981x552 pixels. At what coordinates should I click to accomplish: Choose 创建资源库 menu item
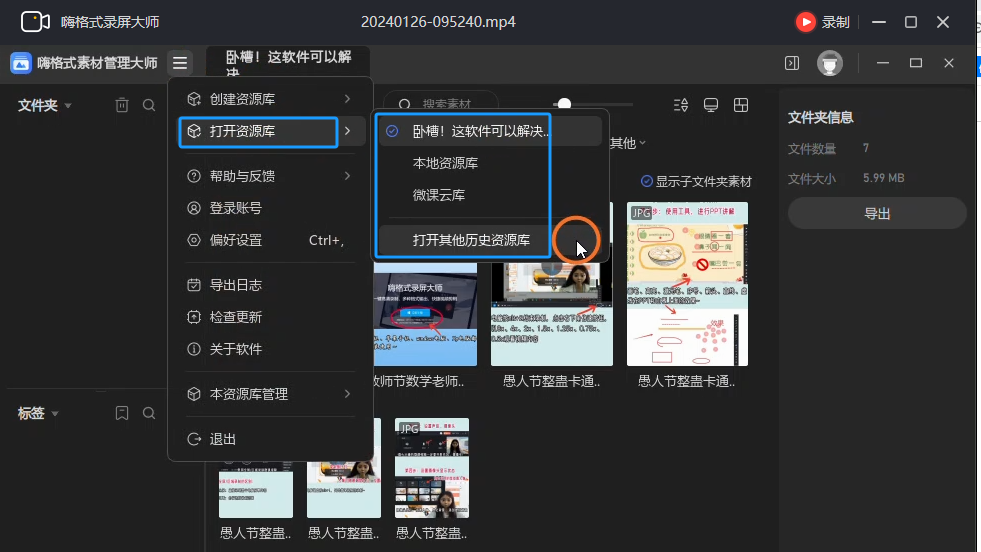(270, 99)
